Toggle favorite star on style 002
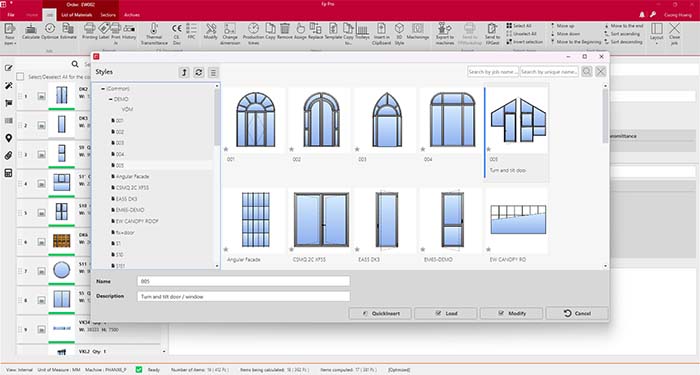 292,149
